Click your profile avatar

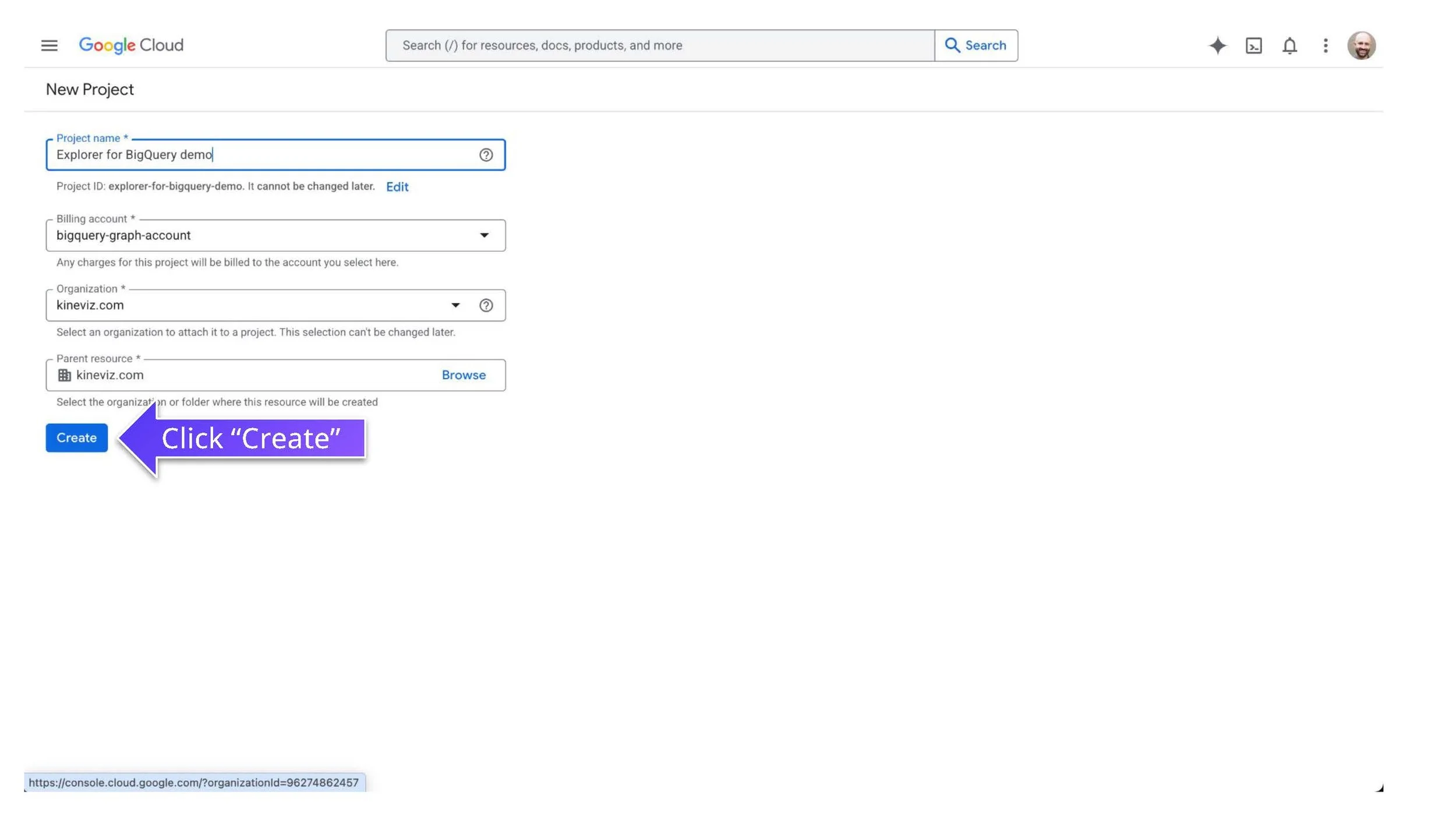[1363, 45]
